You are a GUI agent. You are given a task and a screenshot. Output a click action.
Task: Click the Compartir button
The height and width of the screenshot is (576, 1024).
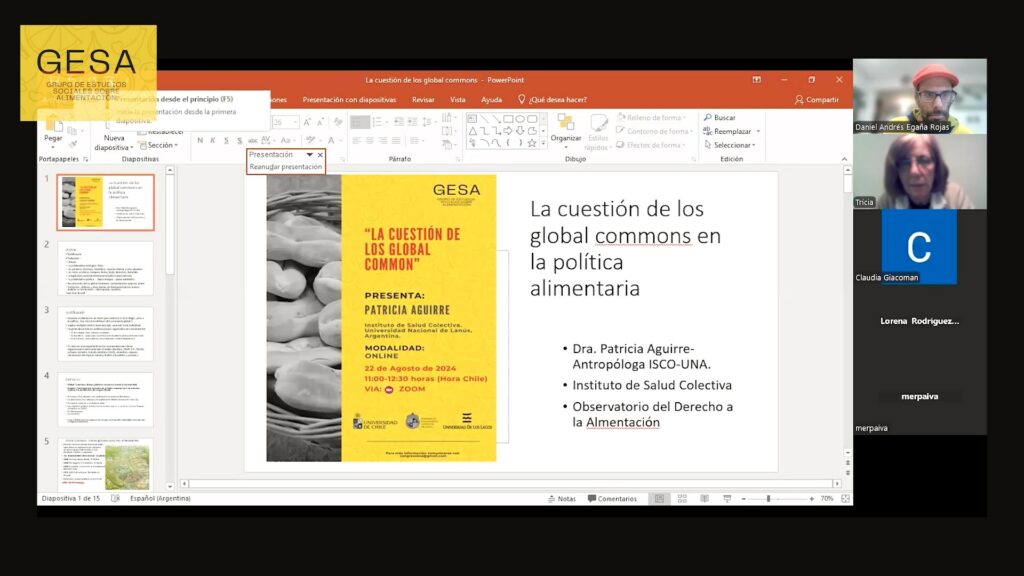tap(817, 100)
